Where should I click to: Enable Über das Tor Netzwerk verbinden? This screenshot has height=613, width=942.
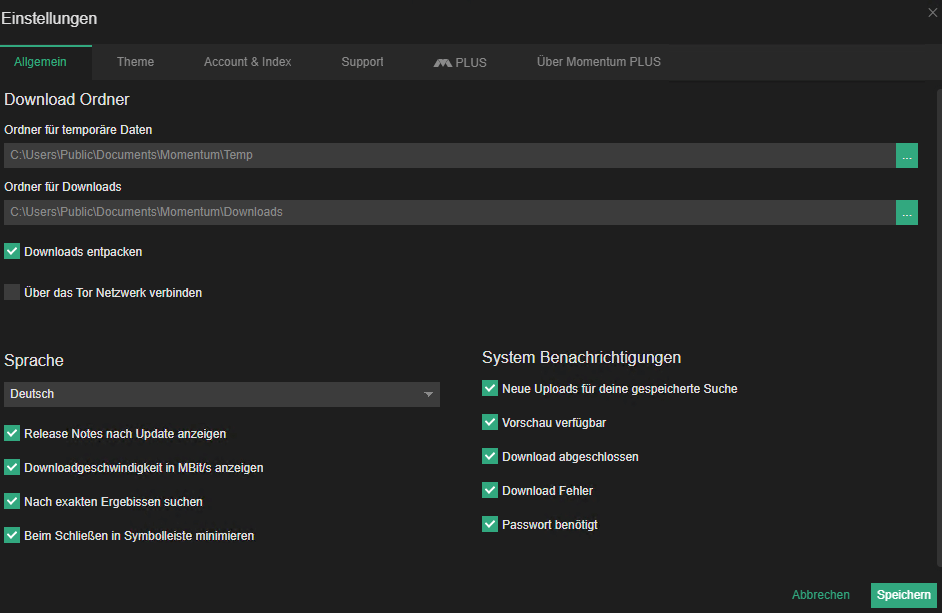[11, 292]
